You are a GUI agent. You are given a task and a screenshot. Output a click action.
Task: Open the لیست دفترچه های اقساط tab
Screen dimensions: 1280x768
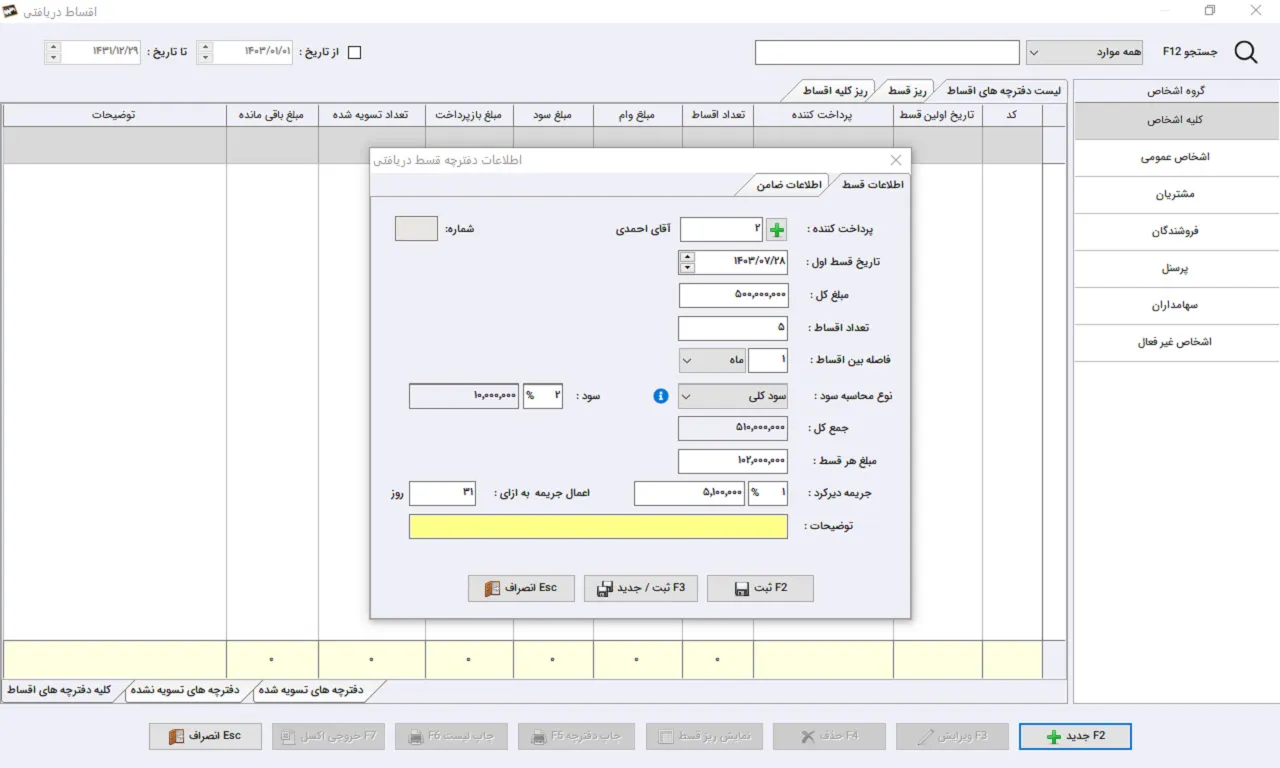1002,91
